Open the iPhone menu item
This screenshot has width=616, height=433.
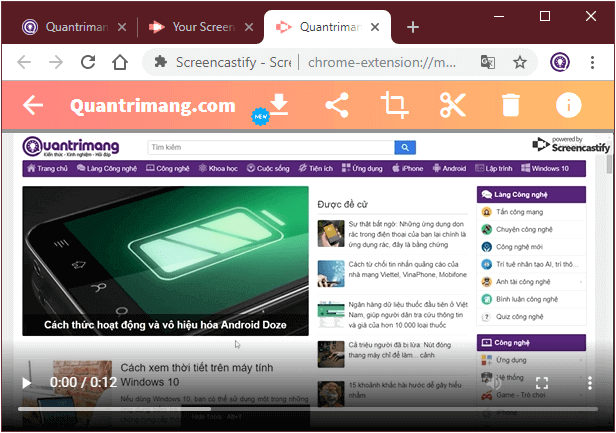[x=407, y=168]
